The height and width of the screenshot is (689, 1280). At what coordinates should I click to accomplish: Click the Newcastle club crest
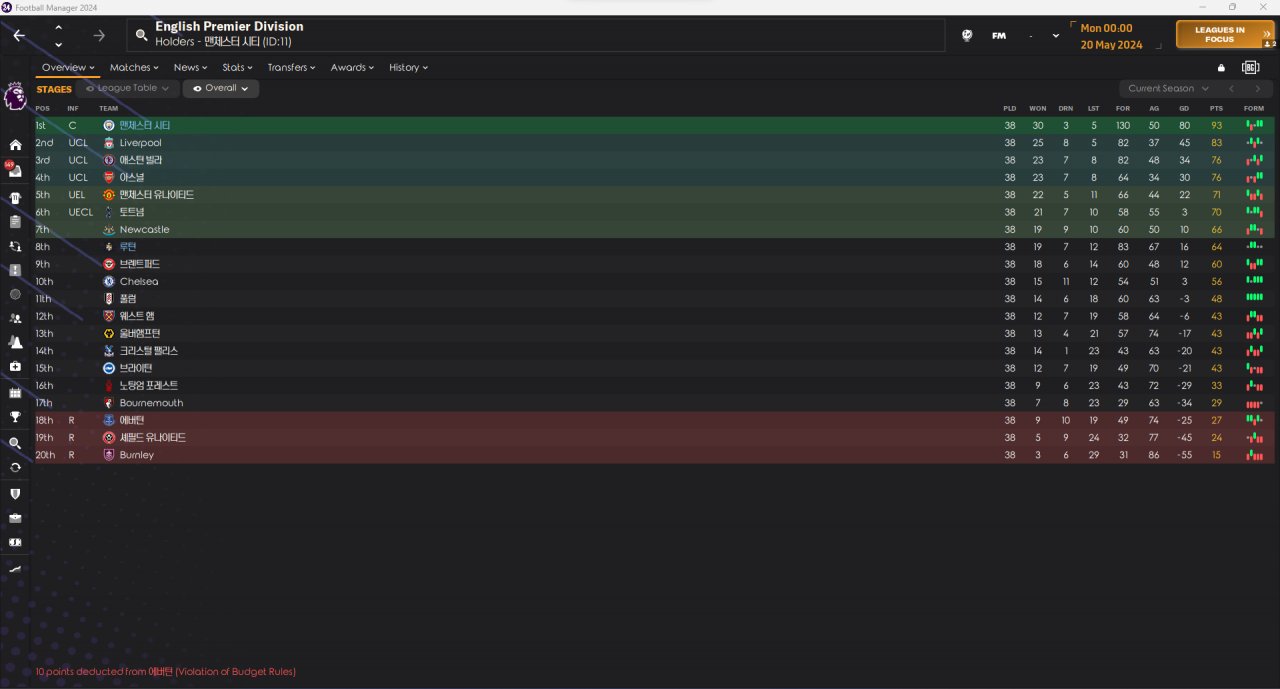point(109,230)
